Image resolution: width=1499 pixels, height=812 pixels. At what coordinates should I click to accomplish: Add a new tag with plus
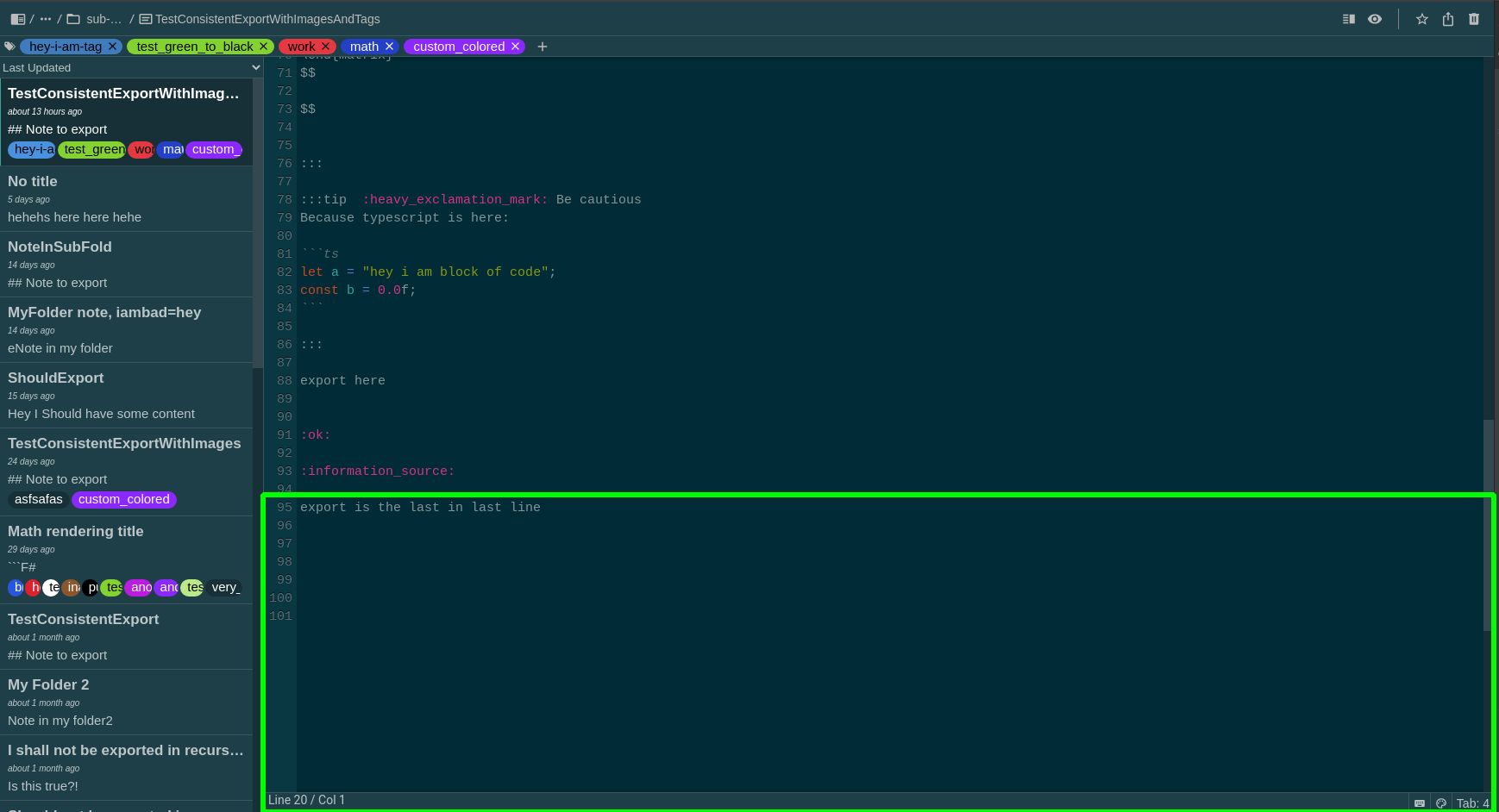543,47
